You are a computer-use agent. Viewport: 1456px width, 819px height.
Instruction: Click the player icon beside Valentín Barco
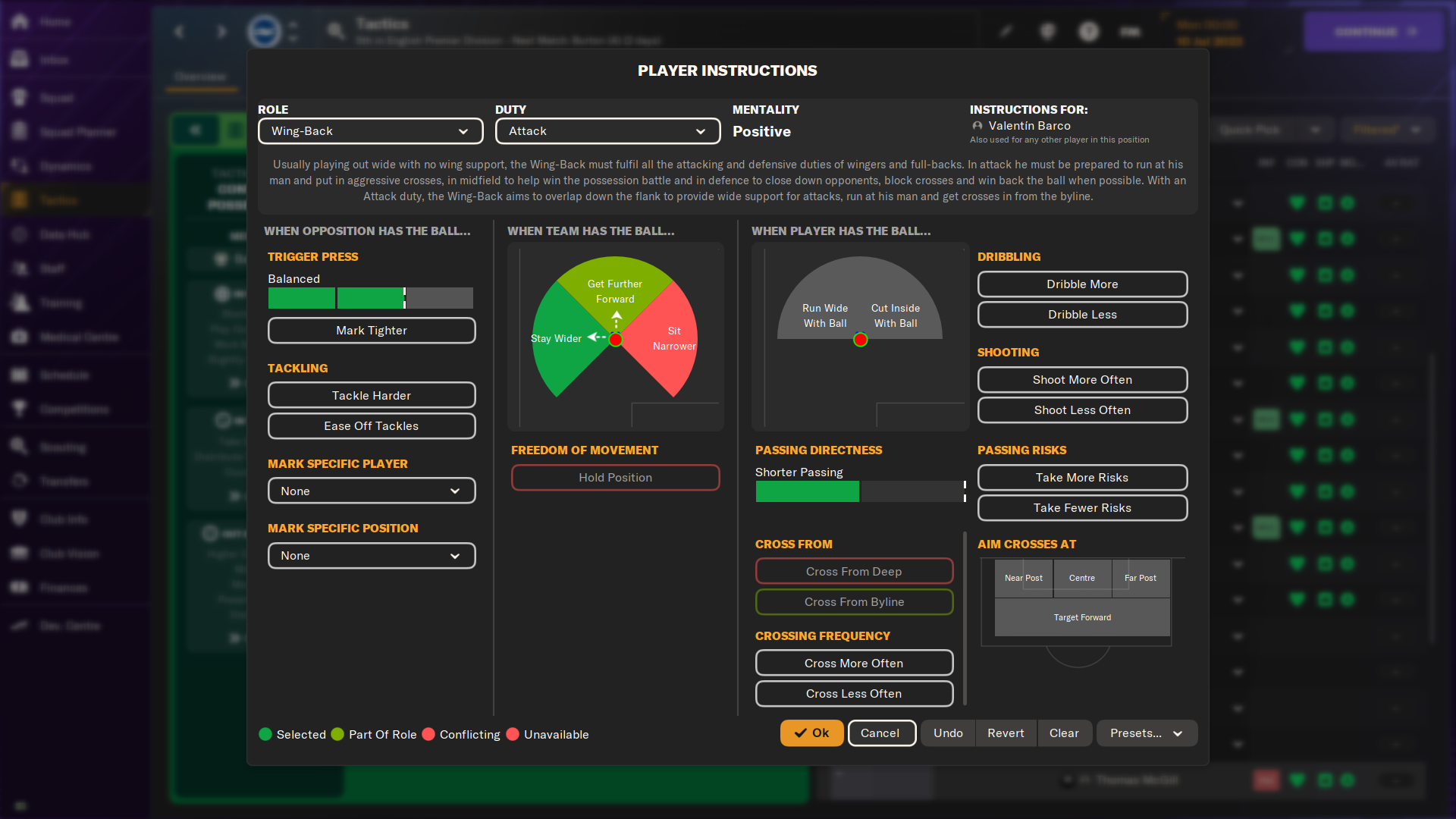(977, 126)
